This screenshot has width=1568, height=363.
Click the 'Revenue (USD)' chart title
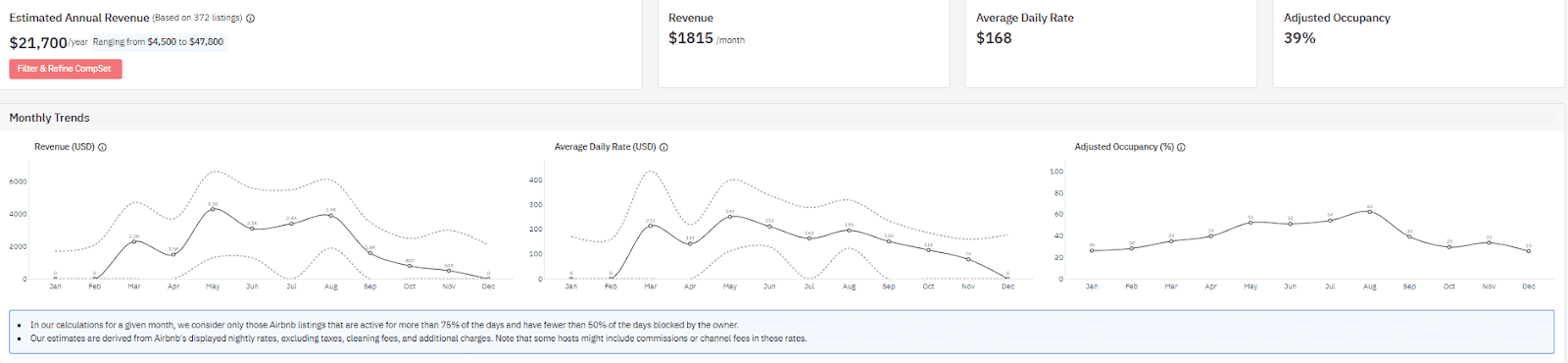(65, 147)
